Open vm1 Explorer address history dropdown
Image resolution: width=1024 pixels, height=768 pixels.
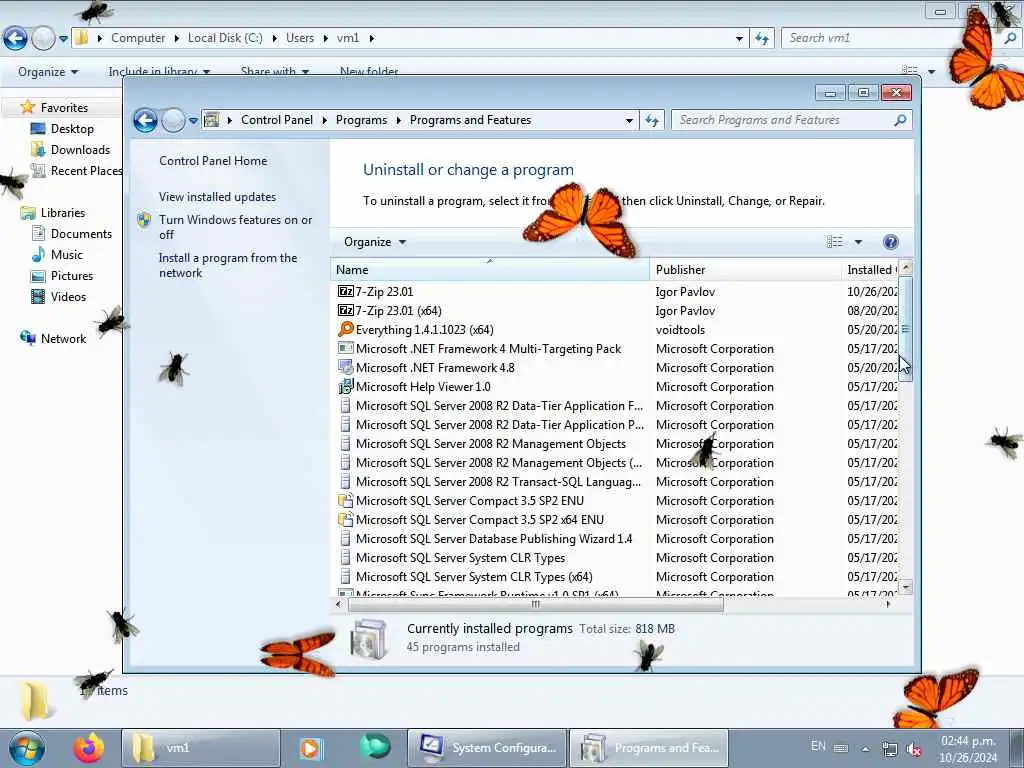coord(739,39)
